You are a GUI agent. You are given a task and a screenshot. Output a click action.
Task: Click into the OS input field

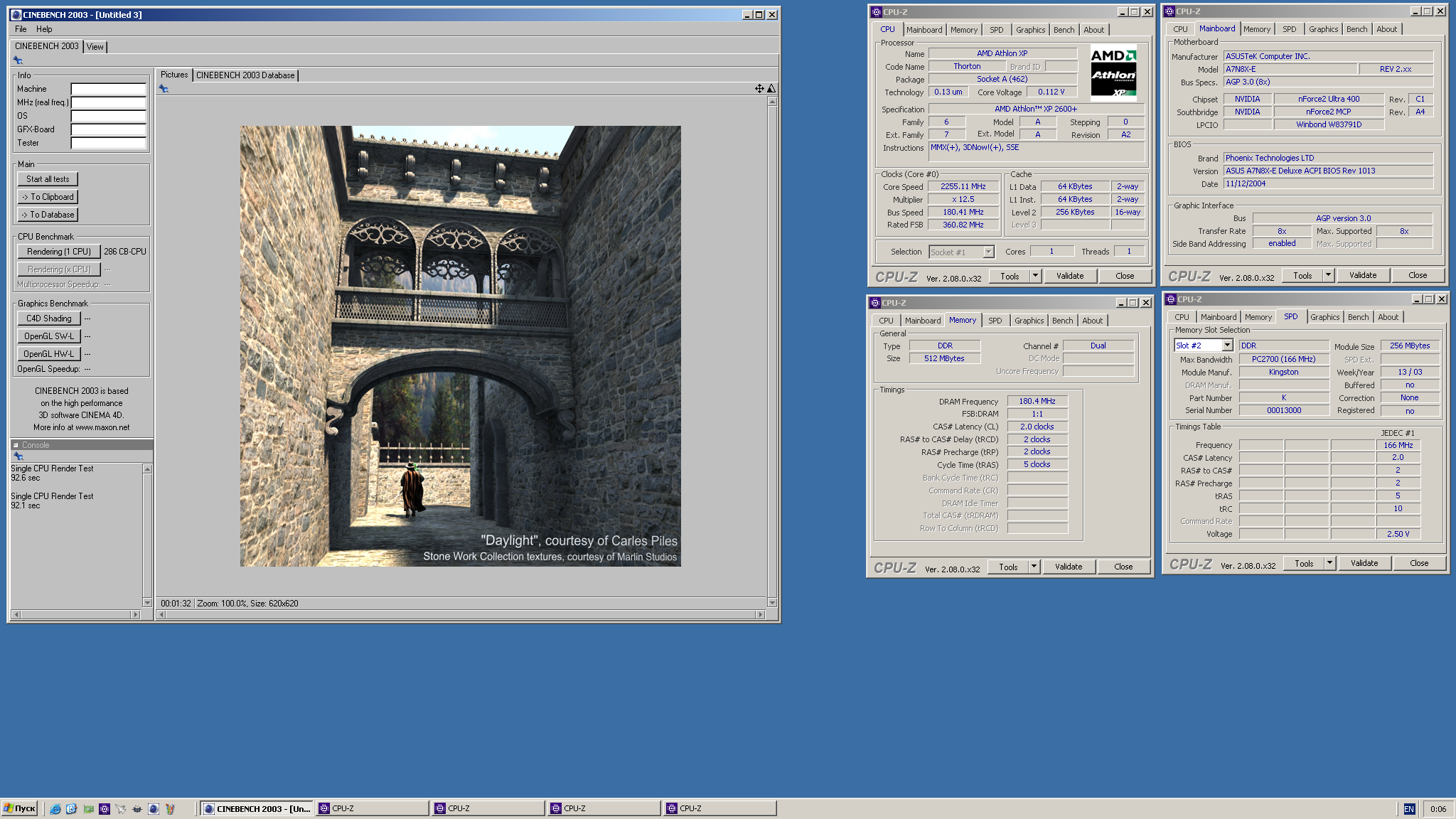point(109,116)
